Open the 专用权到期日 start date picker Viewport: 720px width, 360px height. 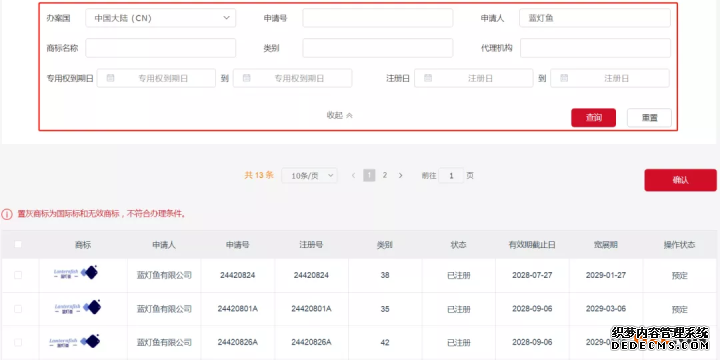[156, 78]
